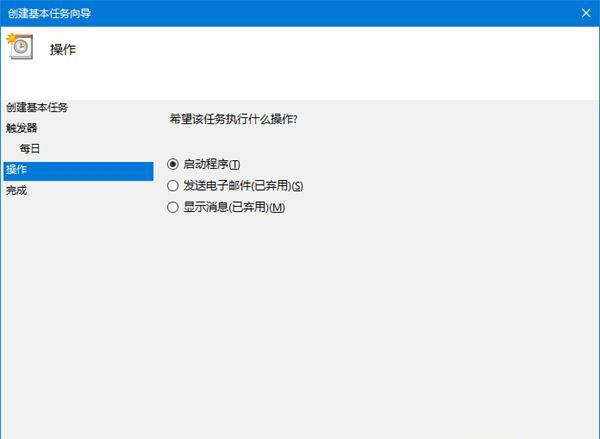Click the 创建基本任务向导 title bar text
Image resolution: width=600 pixels, height=439 pixels.
[x=48, y=13]
